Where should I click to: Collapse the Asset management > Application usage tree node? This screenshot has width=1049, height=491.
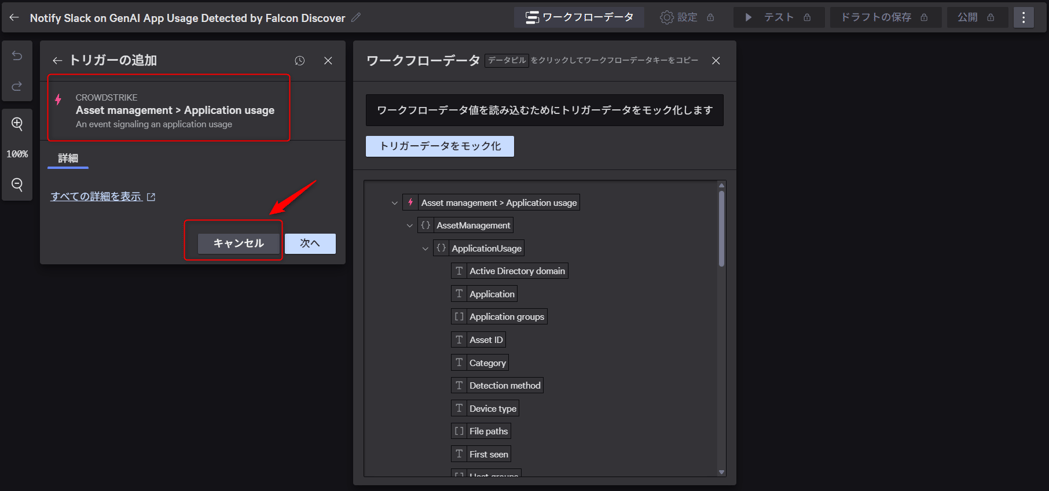395,203
